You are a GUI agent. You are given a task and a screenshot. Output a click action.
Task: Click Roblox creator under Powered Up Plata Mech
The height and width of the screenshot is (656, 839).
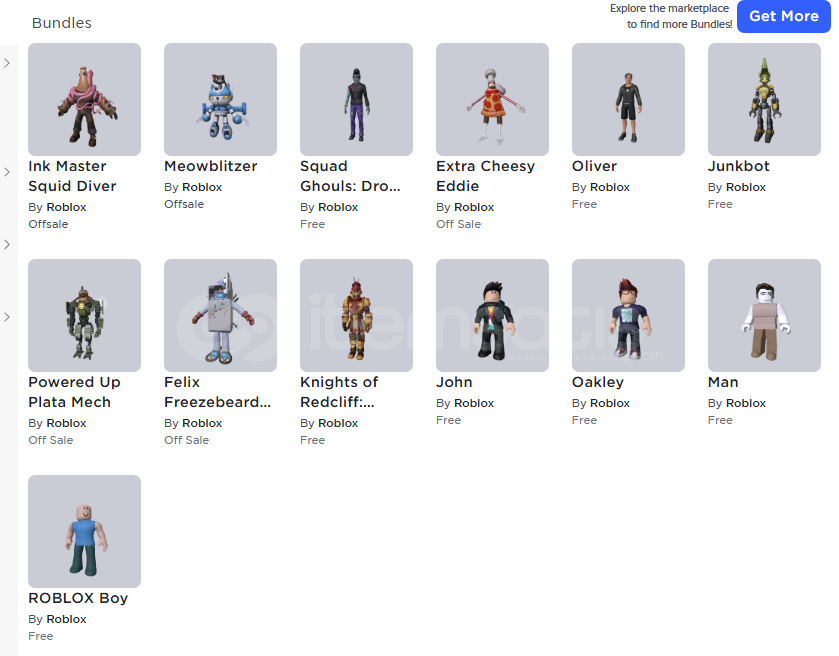pos(66,423)
